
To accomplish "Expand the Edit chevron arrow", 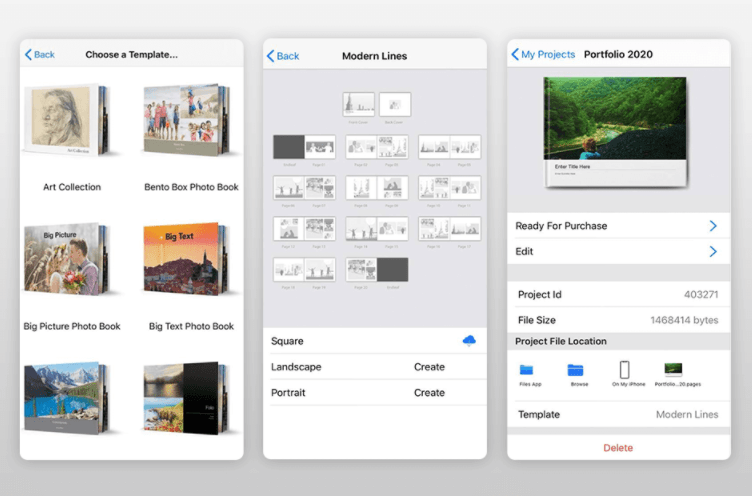I will (x=713, y=251).
